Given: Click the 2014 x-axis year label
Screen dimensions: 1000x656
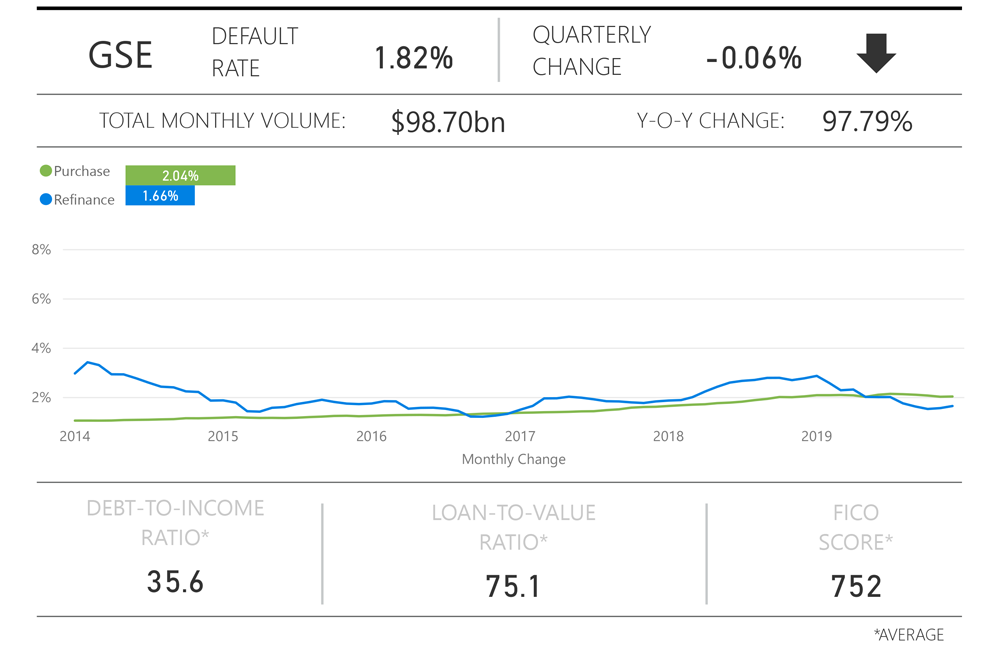Looking at the screenshot, I should [73, 436].
